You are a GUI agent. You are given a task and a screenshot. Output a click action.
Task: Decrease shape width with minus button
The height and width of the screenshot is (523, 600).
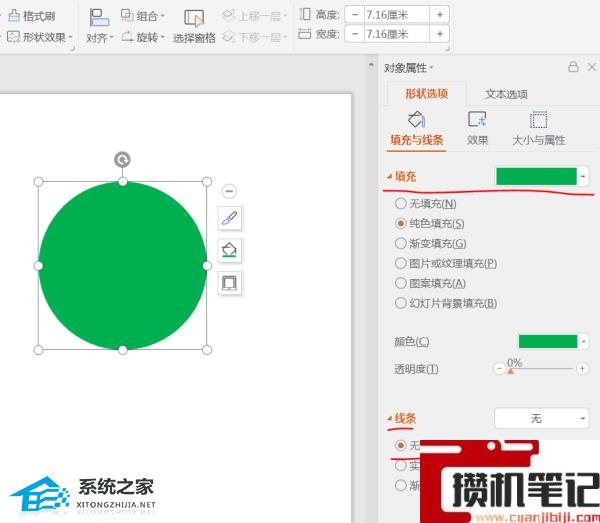pos(355,34)
